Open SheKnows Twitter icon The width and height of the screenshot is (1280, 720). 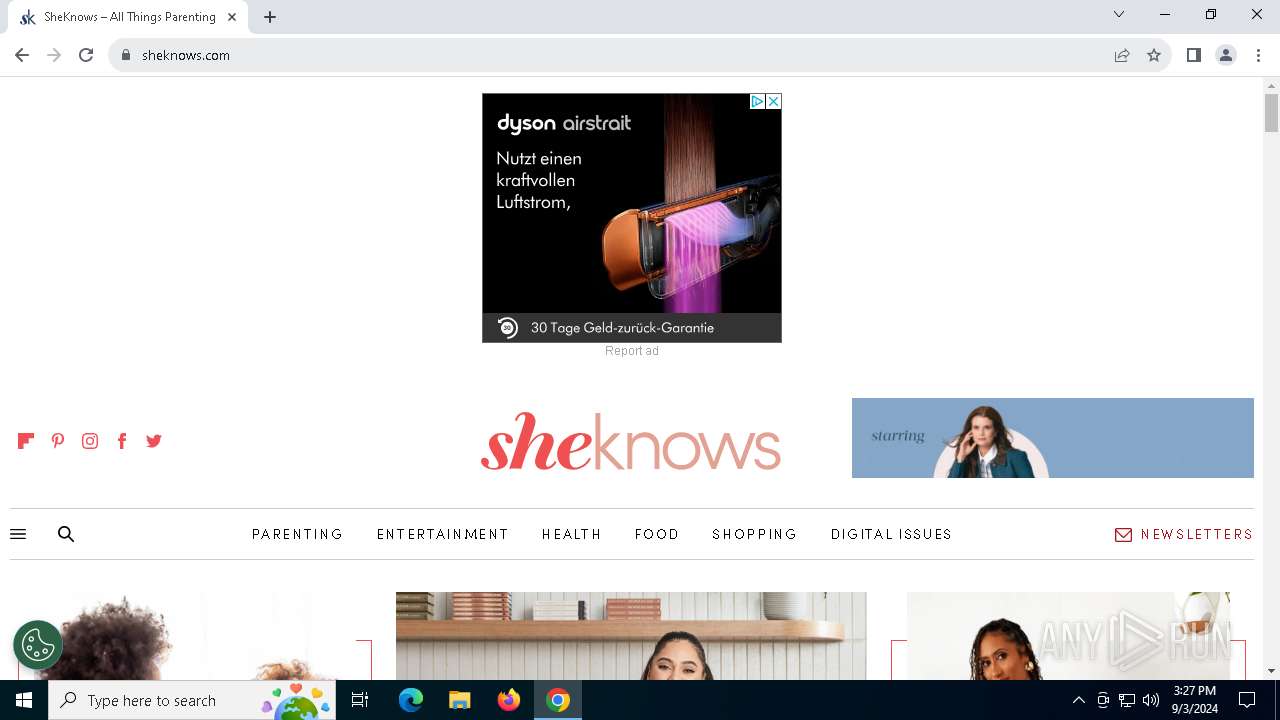(154, 441)
